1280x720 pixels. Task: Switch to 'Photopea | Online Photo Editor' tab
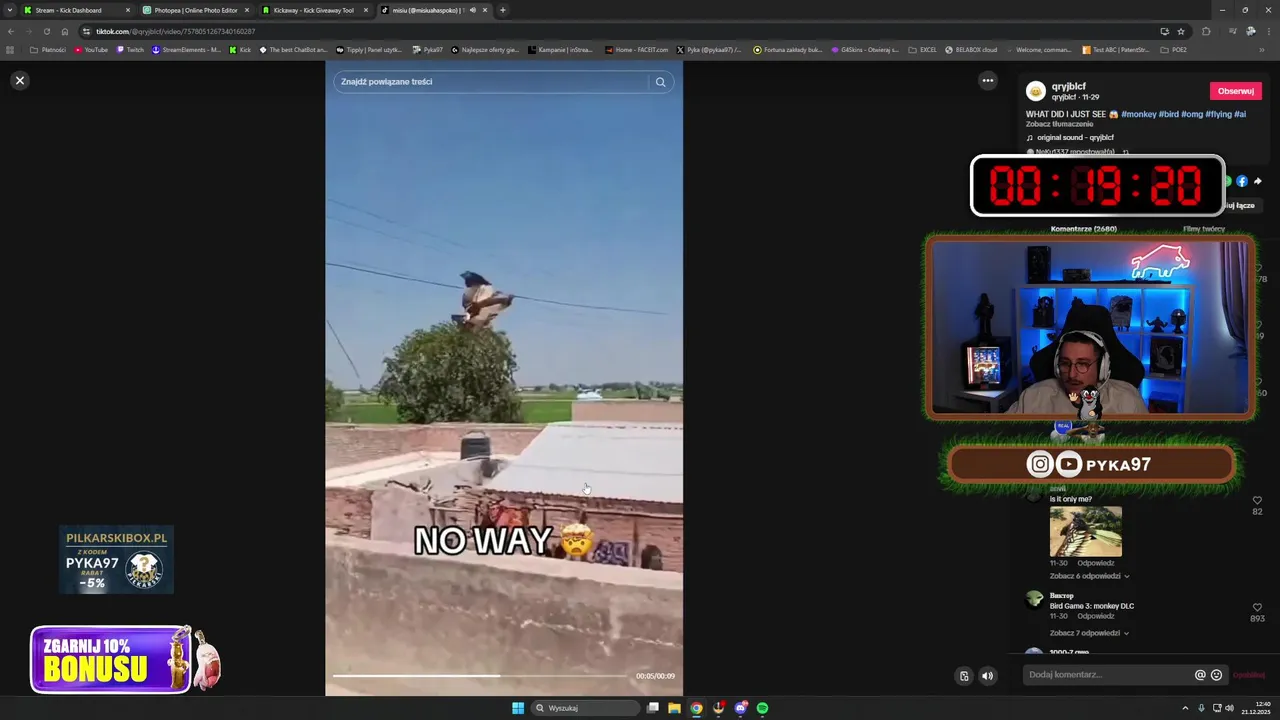(195, 10)
